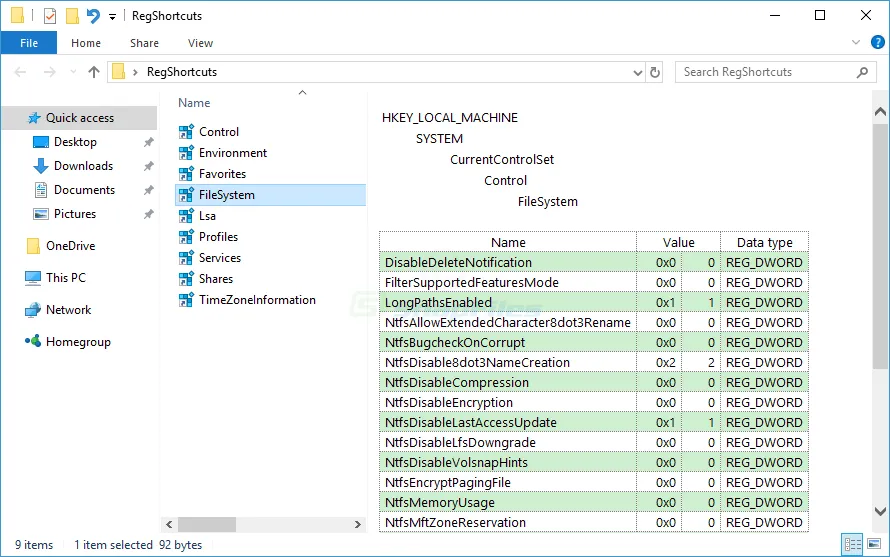890x557 pixels.
Task: Select the Environment registry shortcut icon
Action: click(x=186, y=153)
